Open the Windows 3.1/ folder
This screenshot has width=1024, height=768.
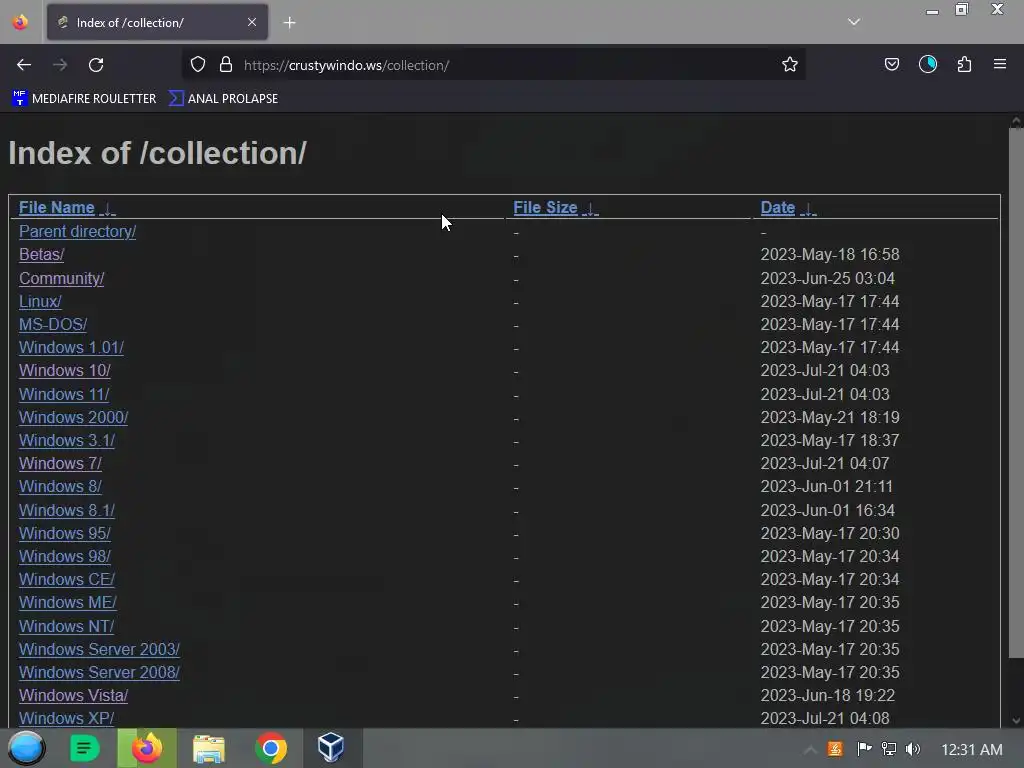[67, 441]
